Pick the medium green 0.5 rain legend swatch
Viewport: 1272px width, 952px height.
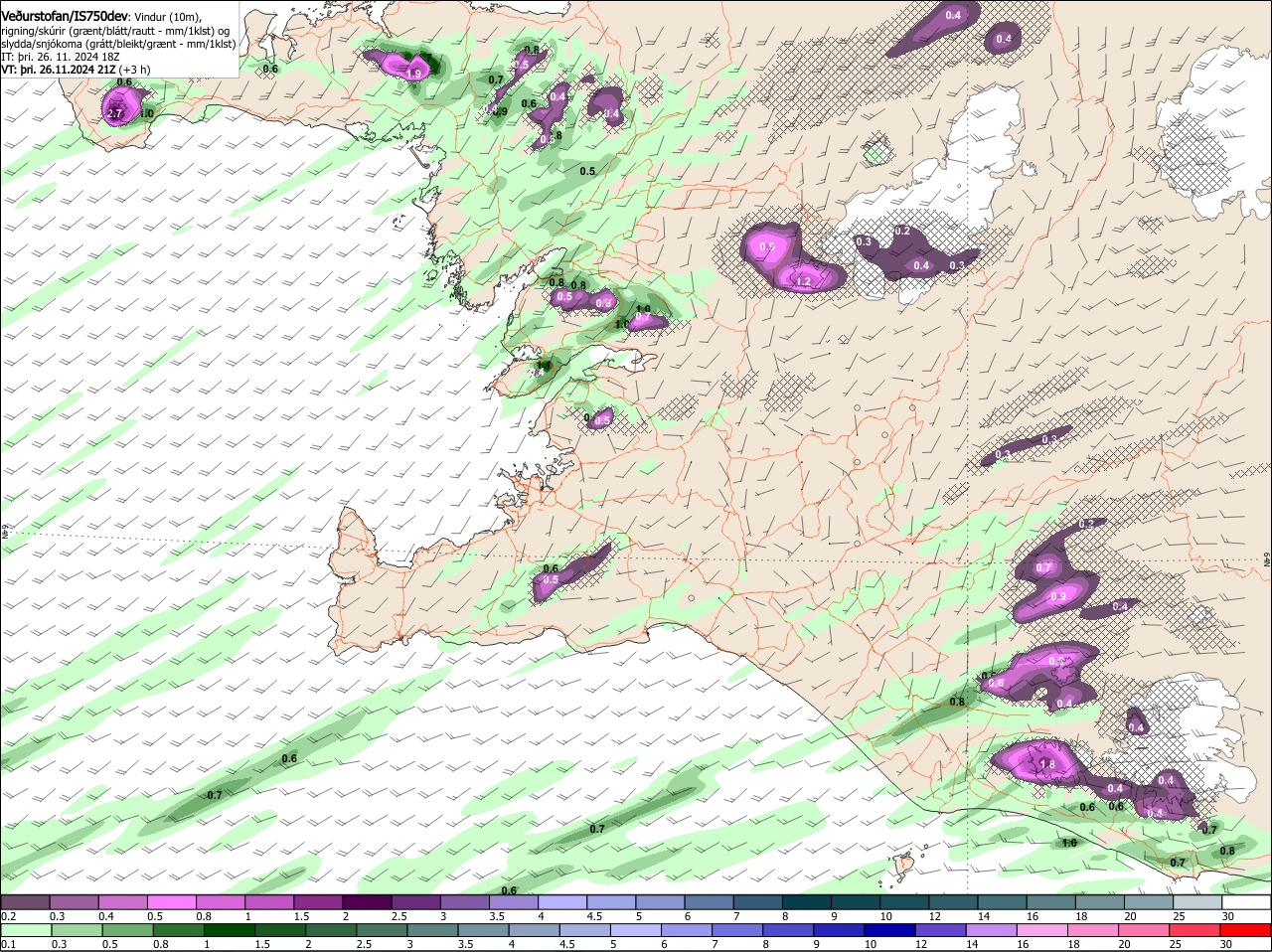[x=126, y=930]
